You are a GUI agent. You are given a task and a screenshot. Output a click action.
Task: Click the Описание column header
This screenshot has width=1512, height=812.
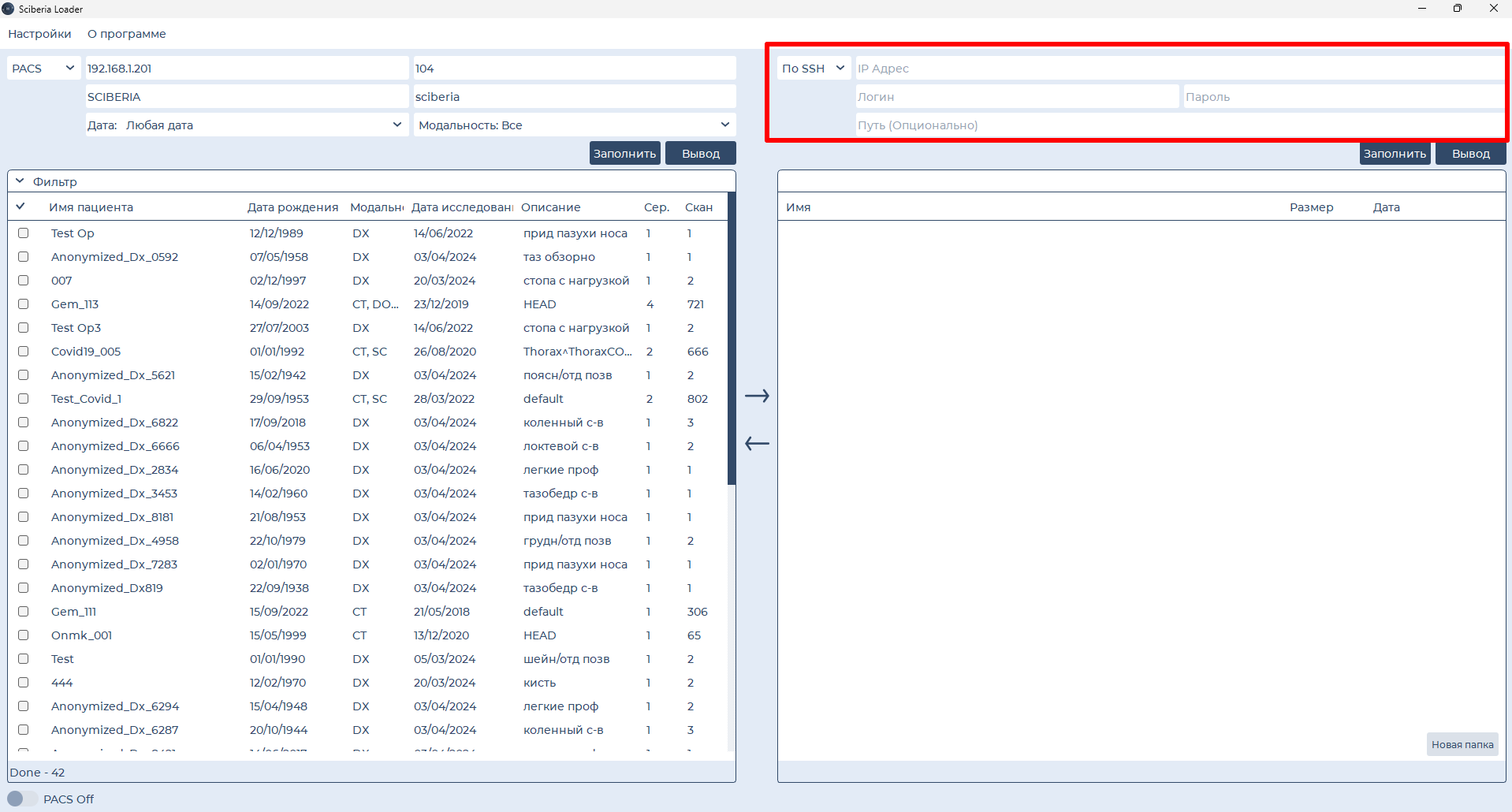pos(550,207)
